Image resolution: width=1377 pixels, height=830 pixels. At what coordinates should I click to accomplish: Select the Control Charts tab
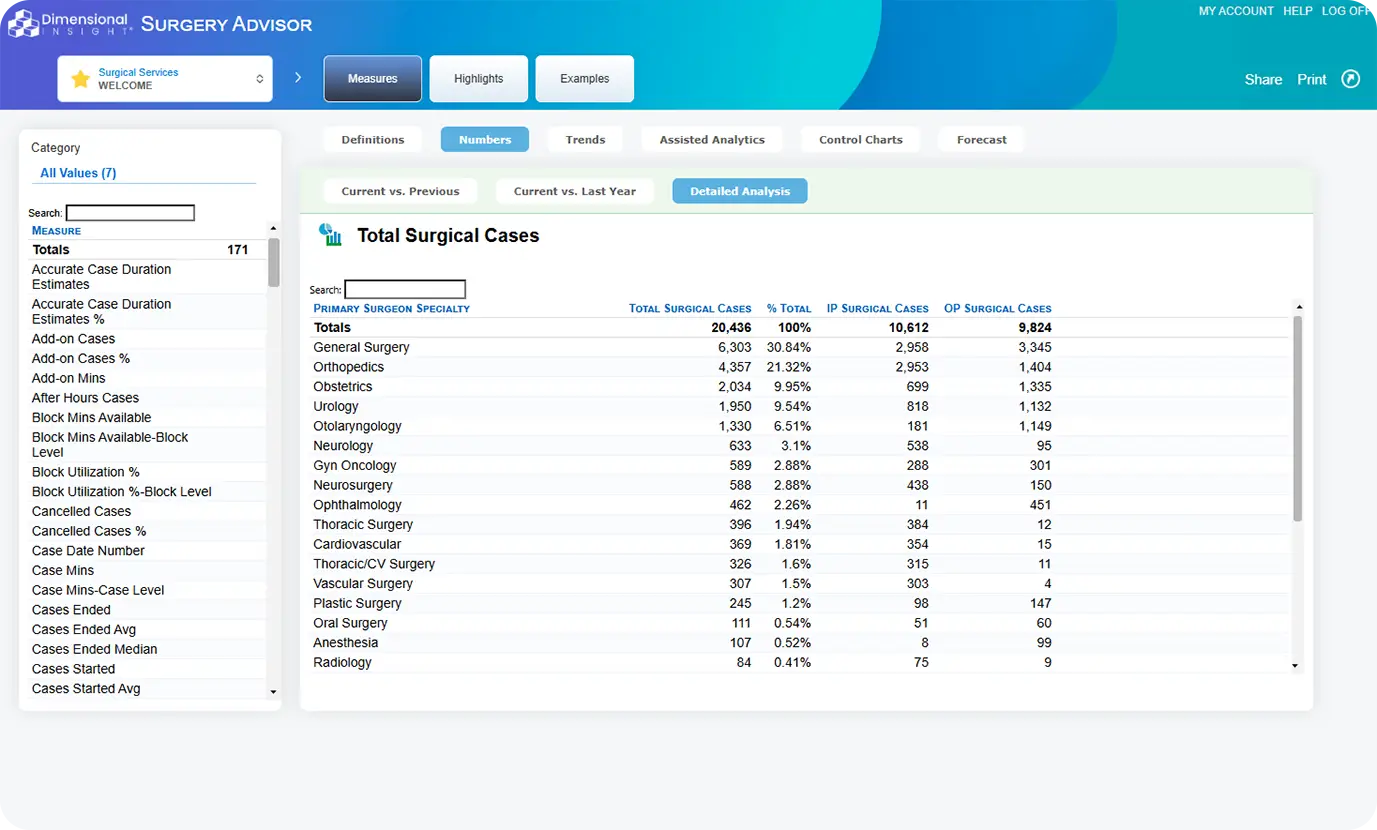[x=860, y=140]
